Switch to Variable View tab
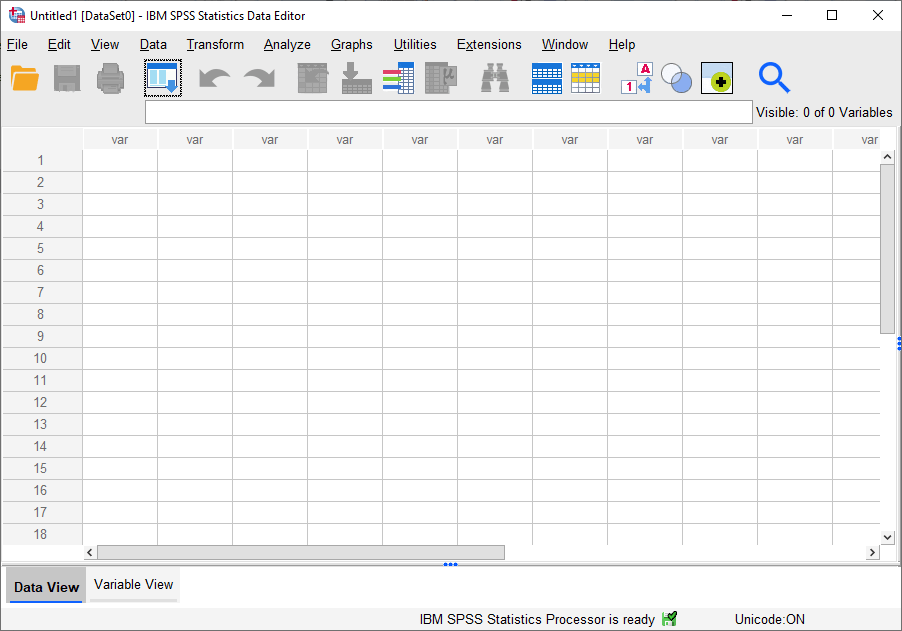Image resolution: width=902 pixels, height=631 pixels. coord(133,584)
